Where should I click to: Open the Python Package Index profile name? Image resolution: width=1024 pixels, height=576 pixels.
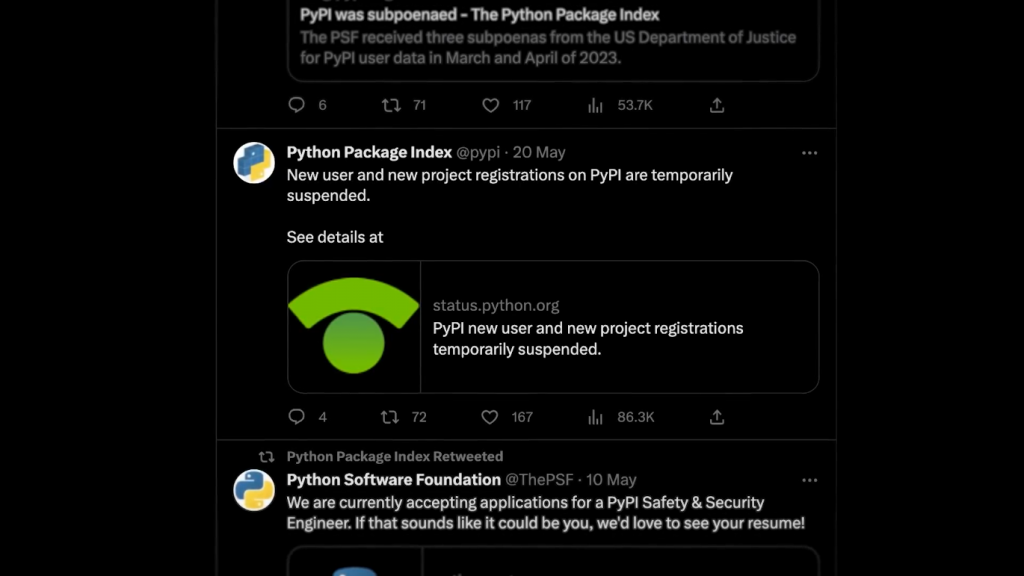click(369, 152)
